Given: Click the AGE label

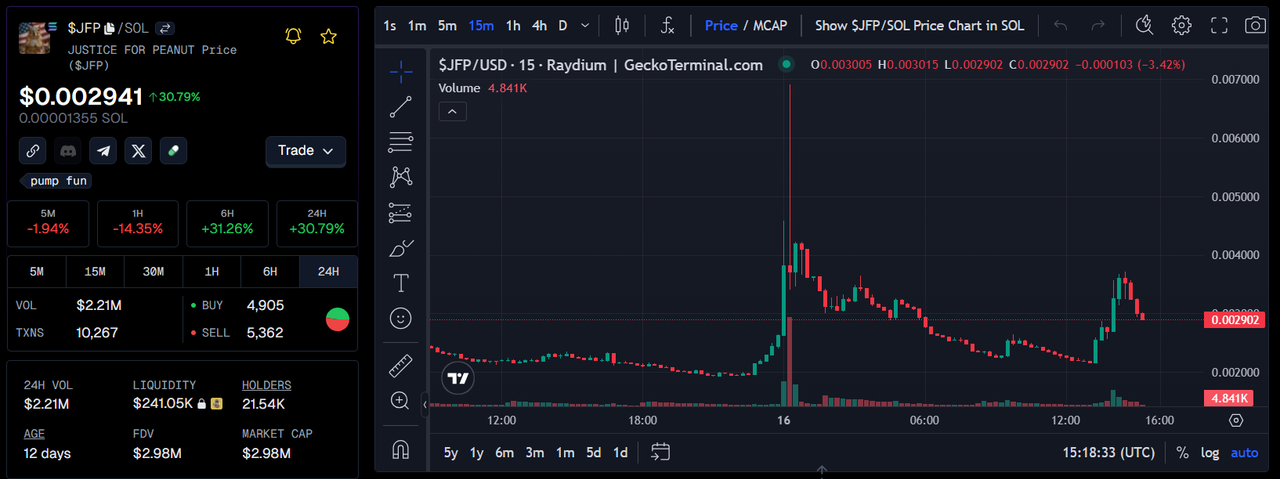Looking at the screenshot, I should click(34, 434).
